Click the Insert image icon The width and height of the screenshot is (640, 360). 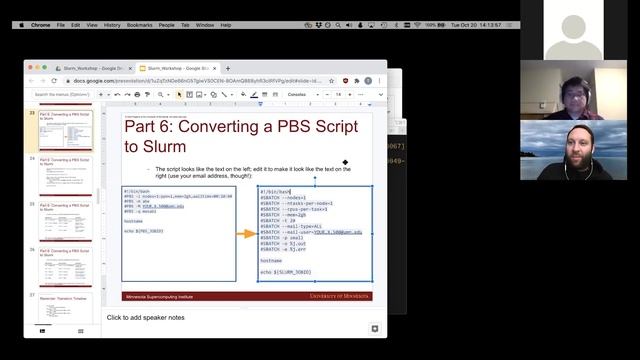coord(199,95)
